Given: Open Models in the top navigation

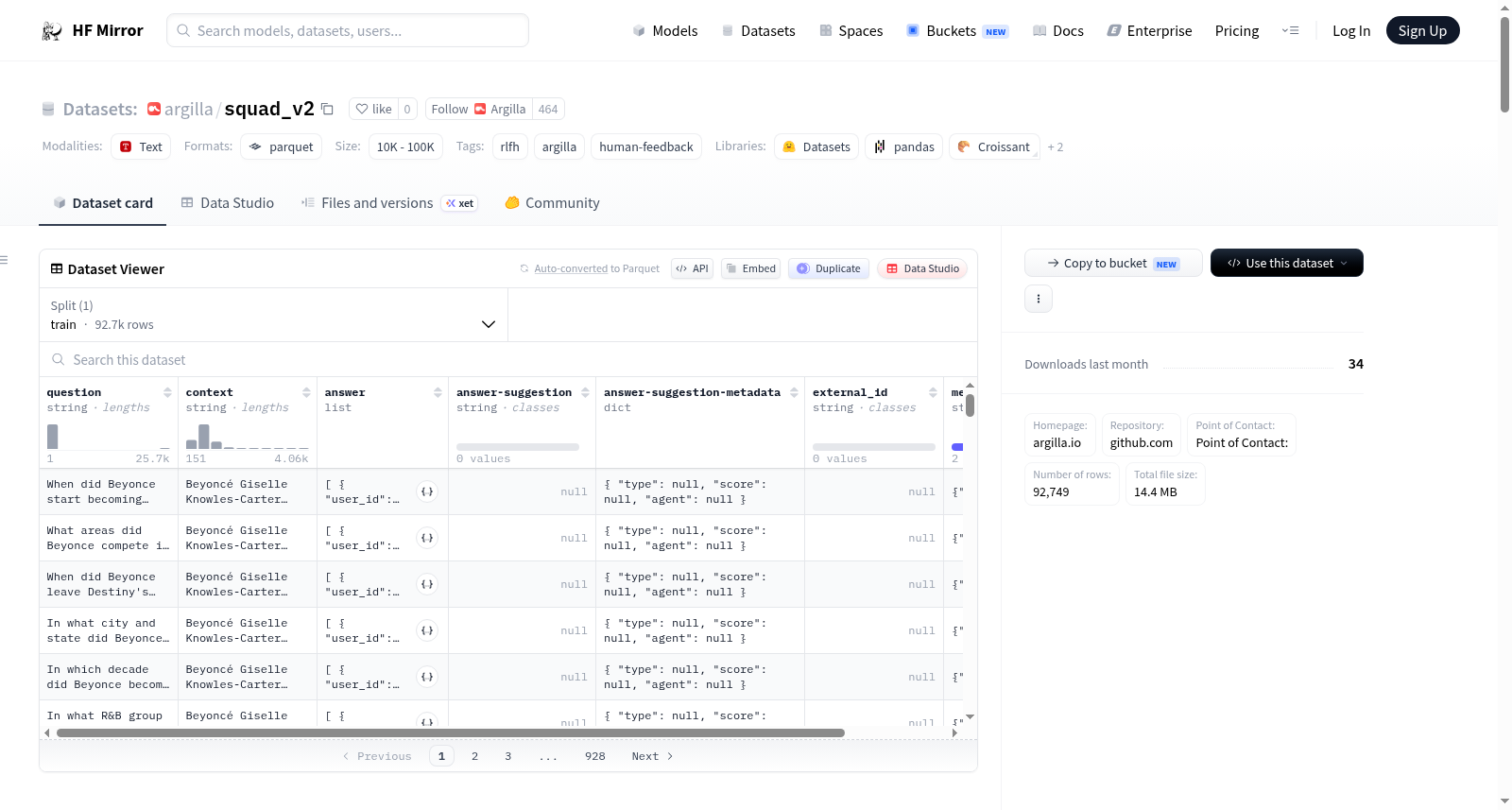Looking at the screenshot, I should [x=665, y=31].
